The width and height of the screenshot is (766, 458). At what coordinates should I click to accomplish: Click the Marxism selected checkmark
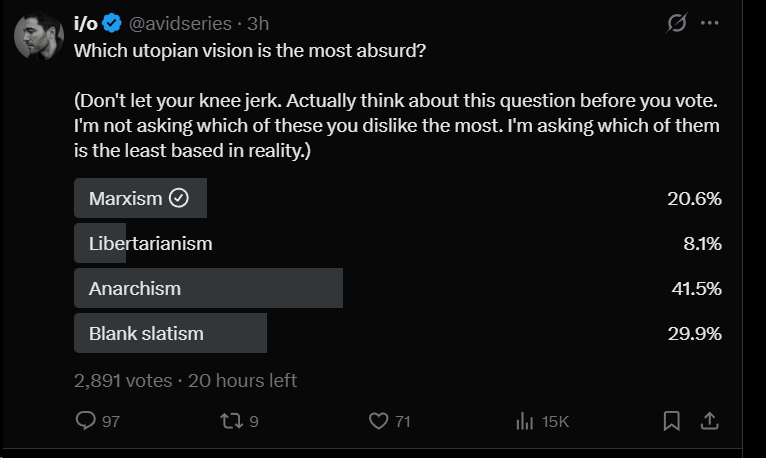tap(179, 198)
